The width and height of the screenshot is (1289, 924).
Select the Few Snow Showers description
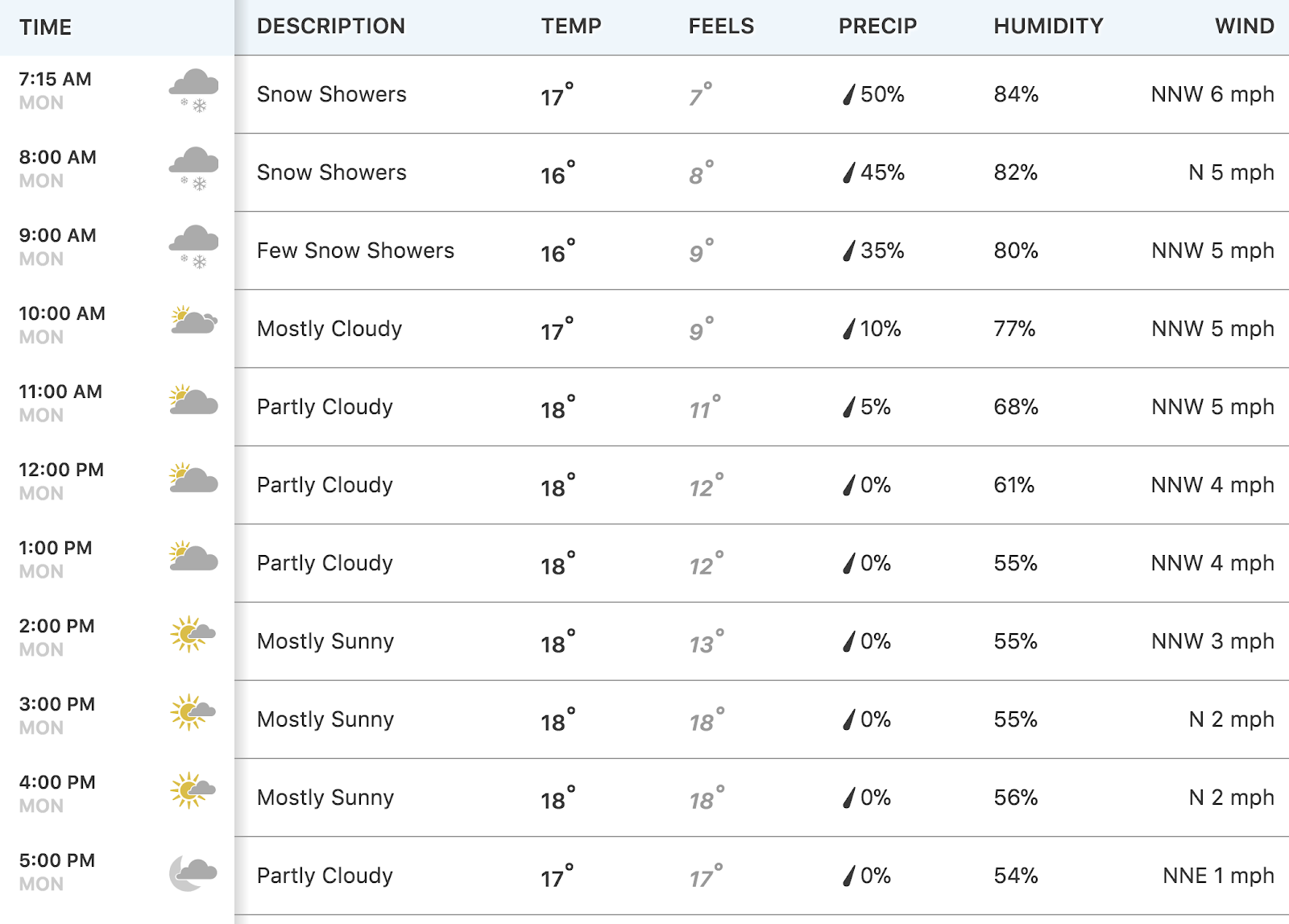[355, 251]
